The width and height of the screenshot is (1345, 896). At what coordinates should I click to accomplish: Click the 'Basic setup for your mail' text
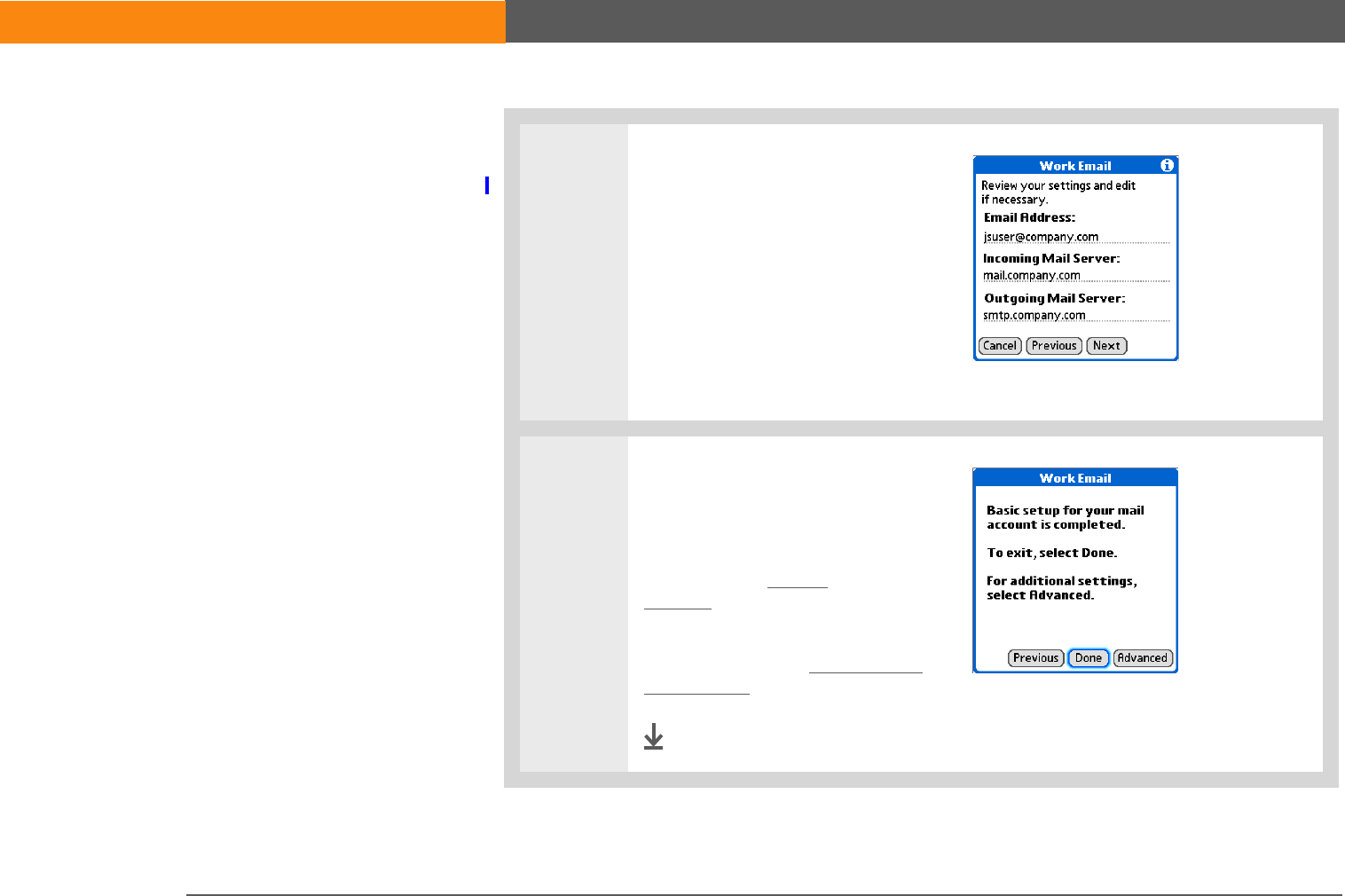coord(1066,510)
